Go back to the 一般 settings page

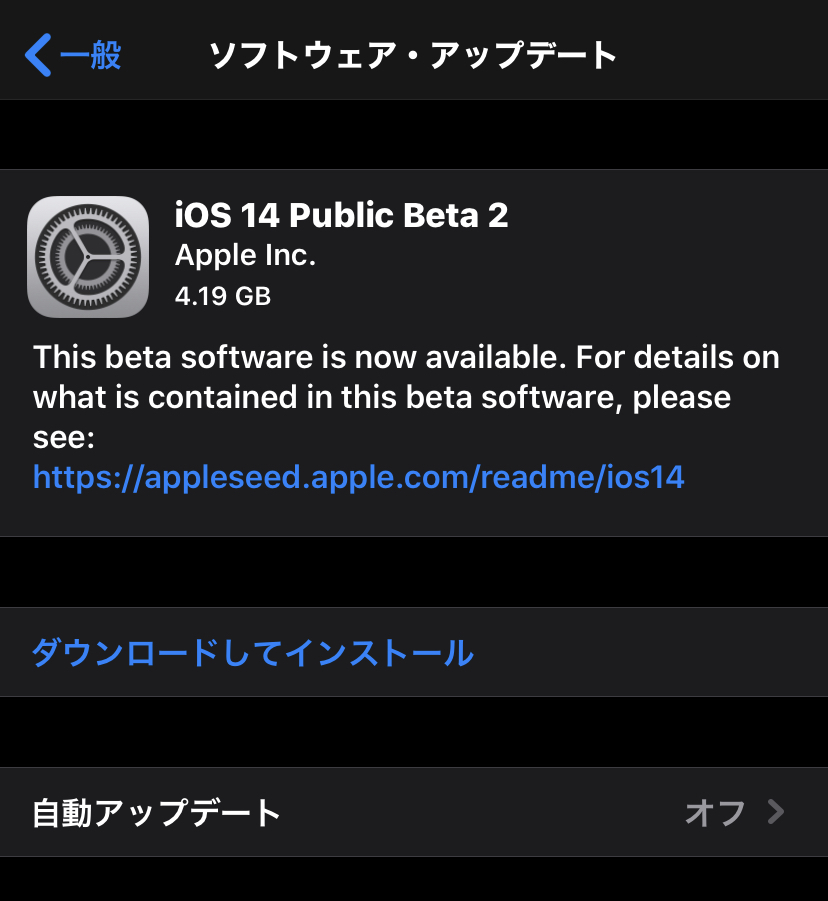pos(73,55)
